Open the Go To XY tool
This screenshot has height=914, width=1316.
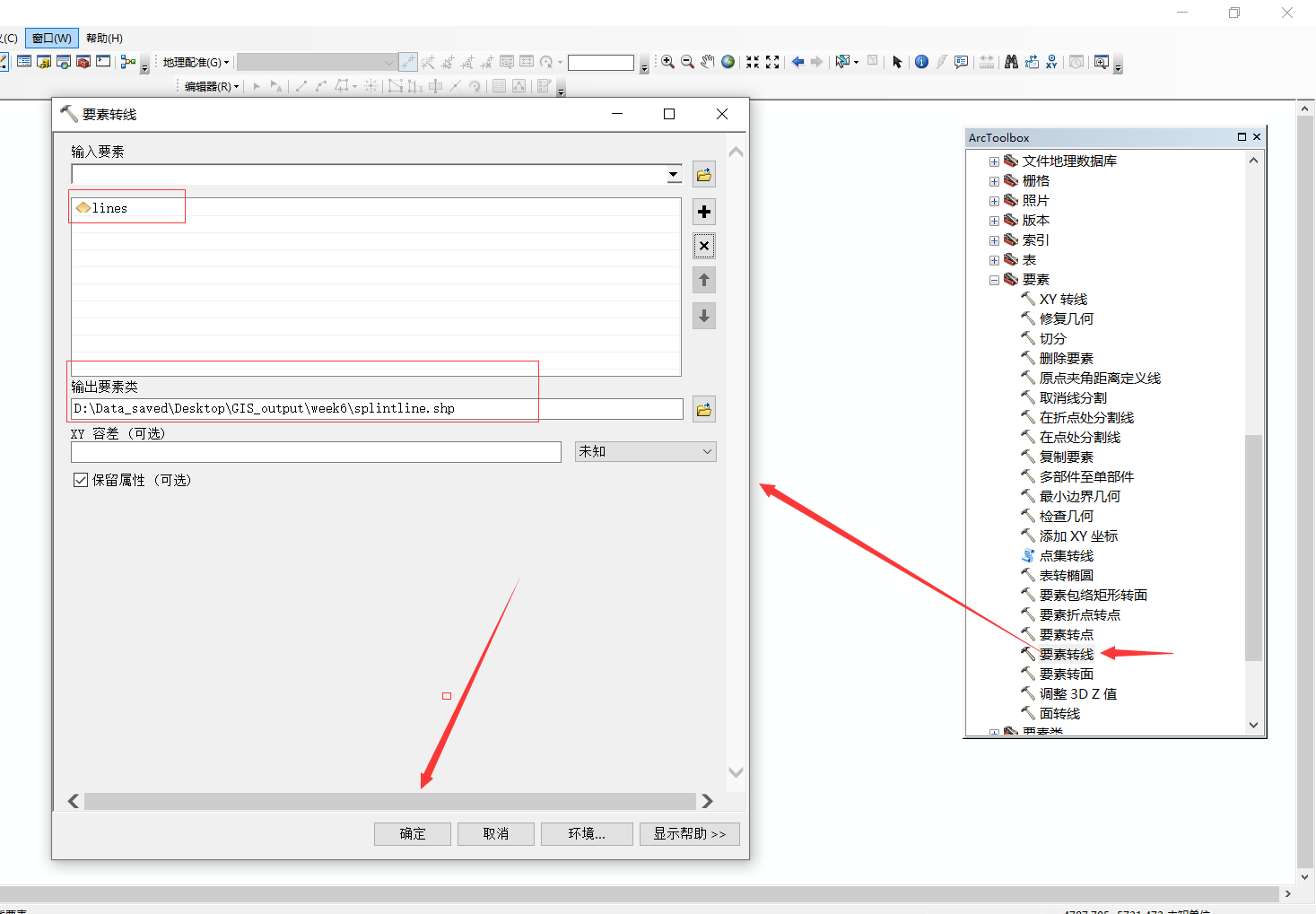(x=1051, y=62)
